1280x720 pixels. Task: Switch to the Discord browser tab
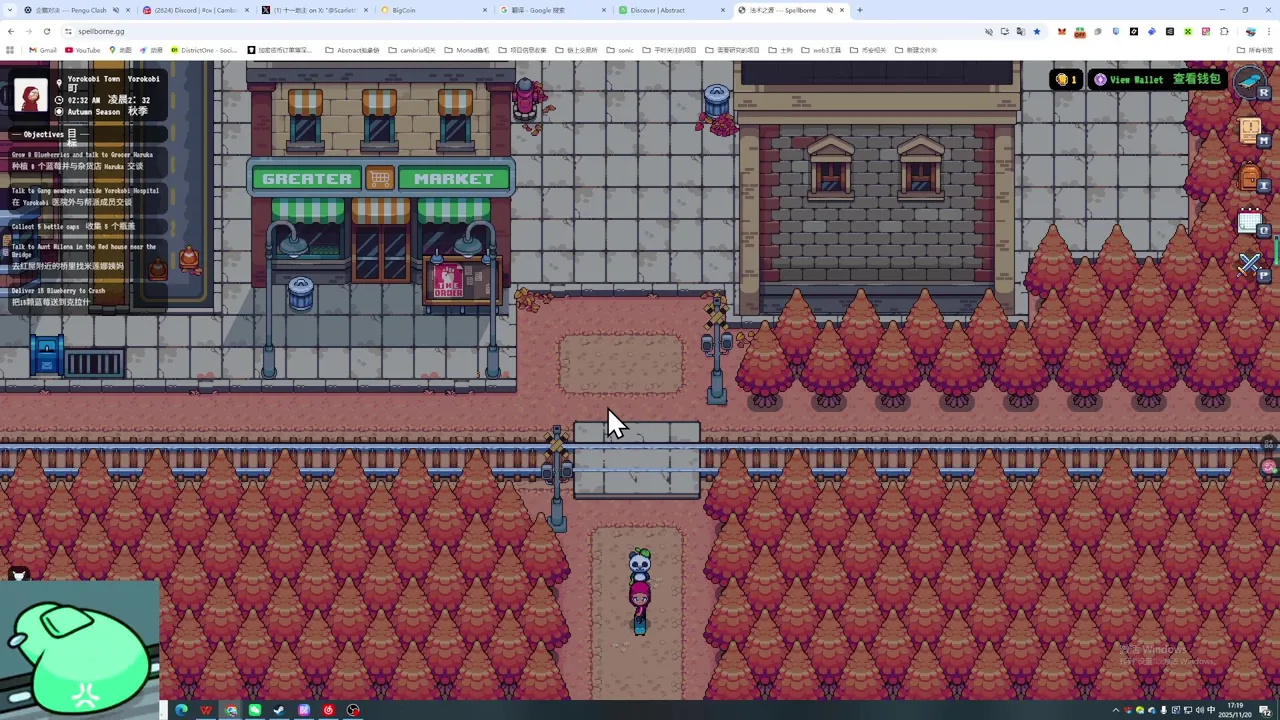click(195, 10)
